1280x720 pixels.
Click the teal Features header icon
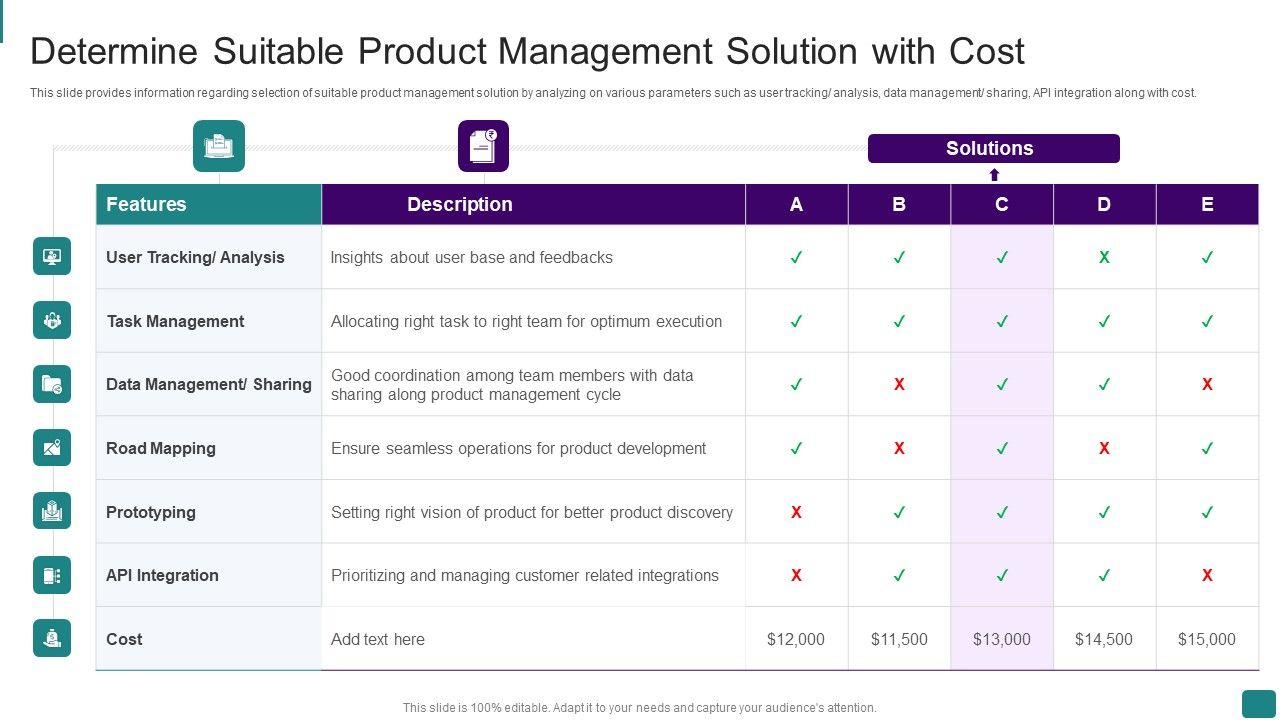pyautogui.click(x=219, y=146)
